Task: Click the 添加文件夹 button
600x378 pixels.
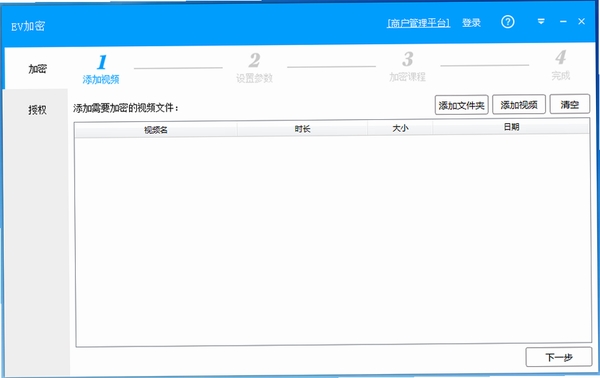Action: coord(461,105)
